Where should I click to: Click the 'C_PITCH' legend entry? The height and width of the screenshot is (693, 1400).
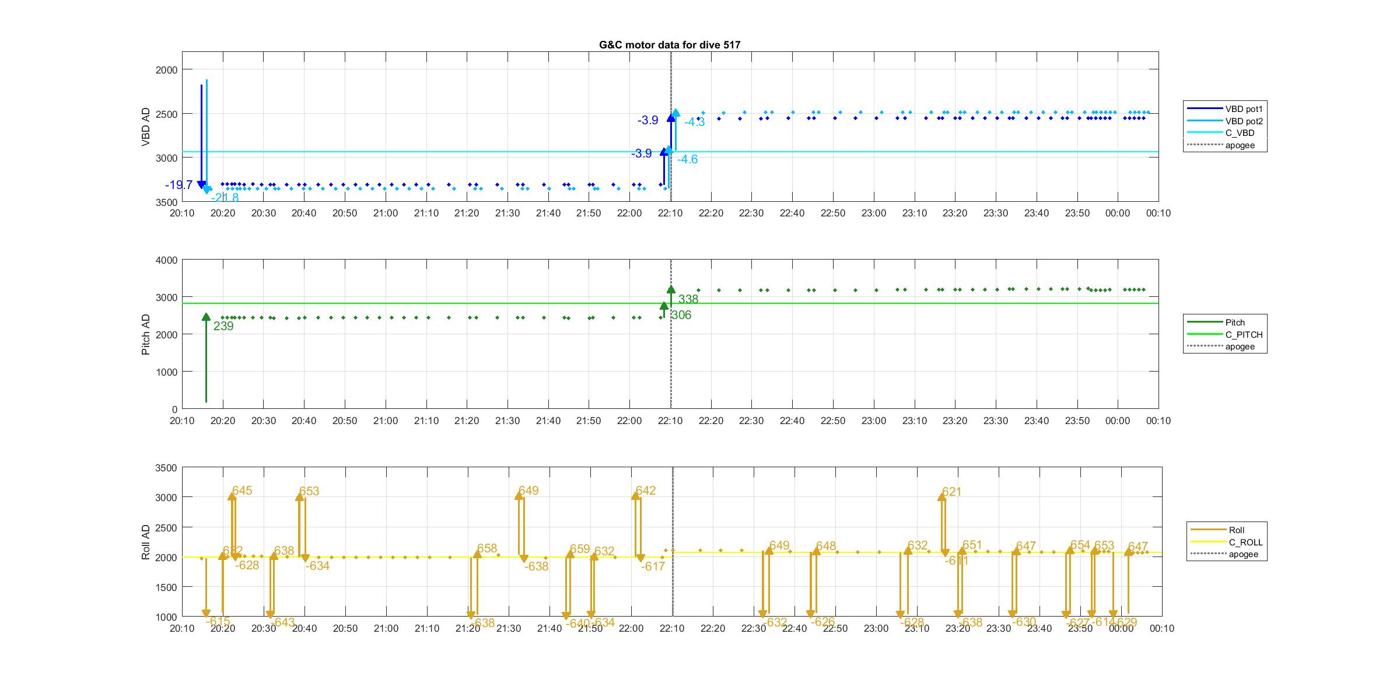1244,334
